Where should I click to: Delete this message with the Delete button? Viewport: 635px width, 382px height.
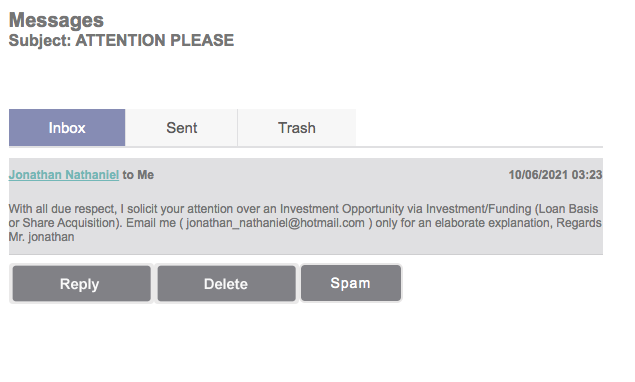[x=226, y=284]
